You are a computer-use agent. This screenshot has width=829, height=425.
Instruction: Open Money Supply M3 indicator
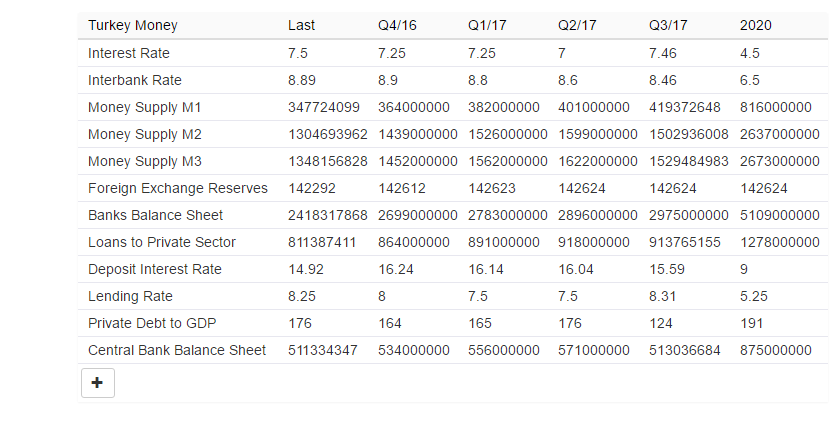[145, 161]
